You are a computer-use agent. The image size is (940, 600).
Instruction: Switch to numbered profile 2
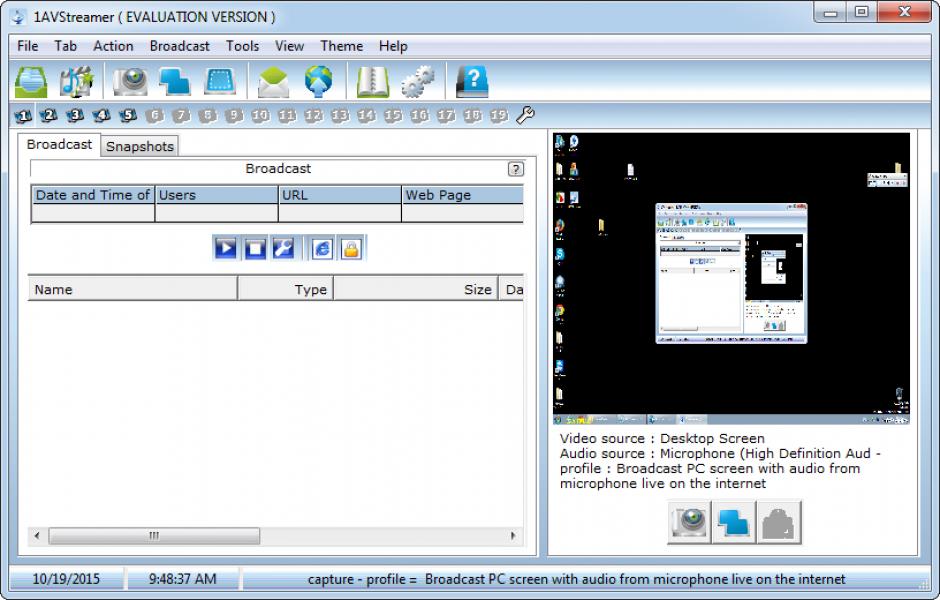point(49,115)
